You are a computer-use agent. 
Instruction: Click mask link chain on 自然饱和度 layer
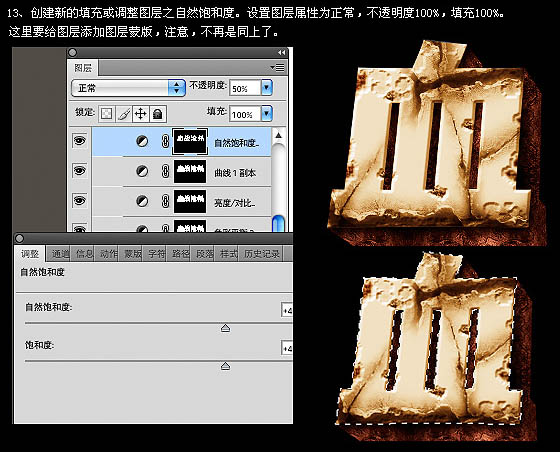165,141
